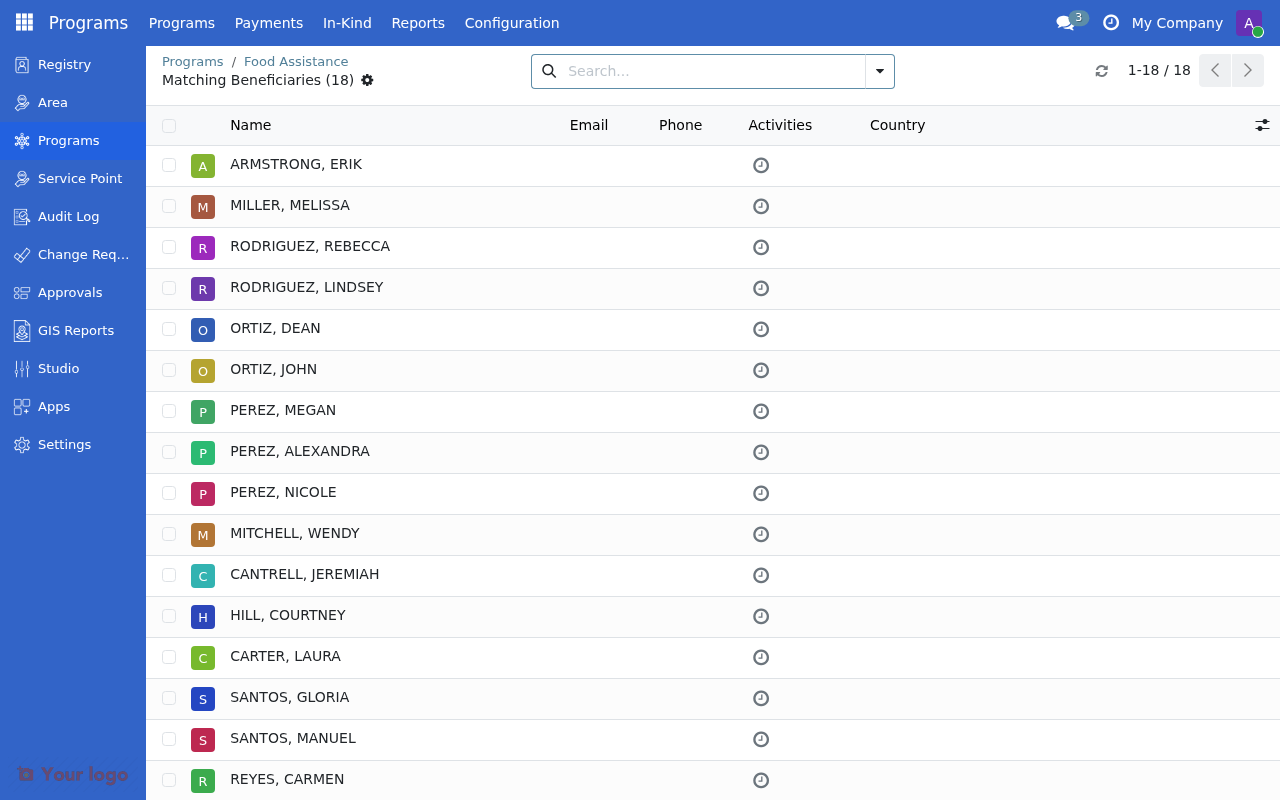The height and width of the screenshot is (800, 1280).
Task: Open My Company account link
Action: tap(1177, 22)
